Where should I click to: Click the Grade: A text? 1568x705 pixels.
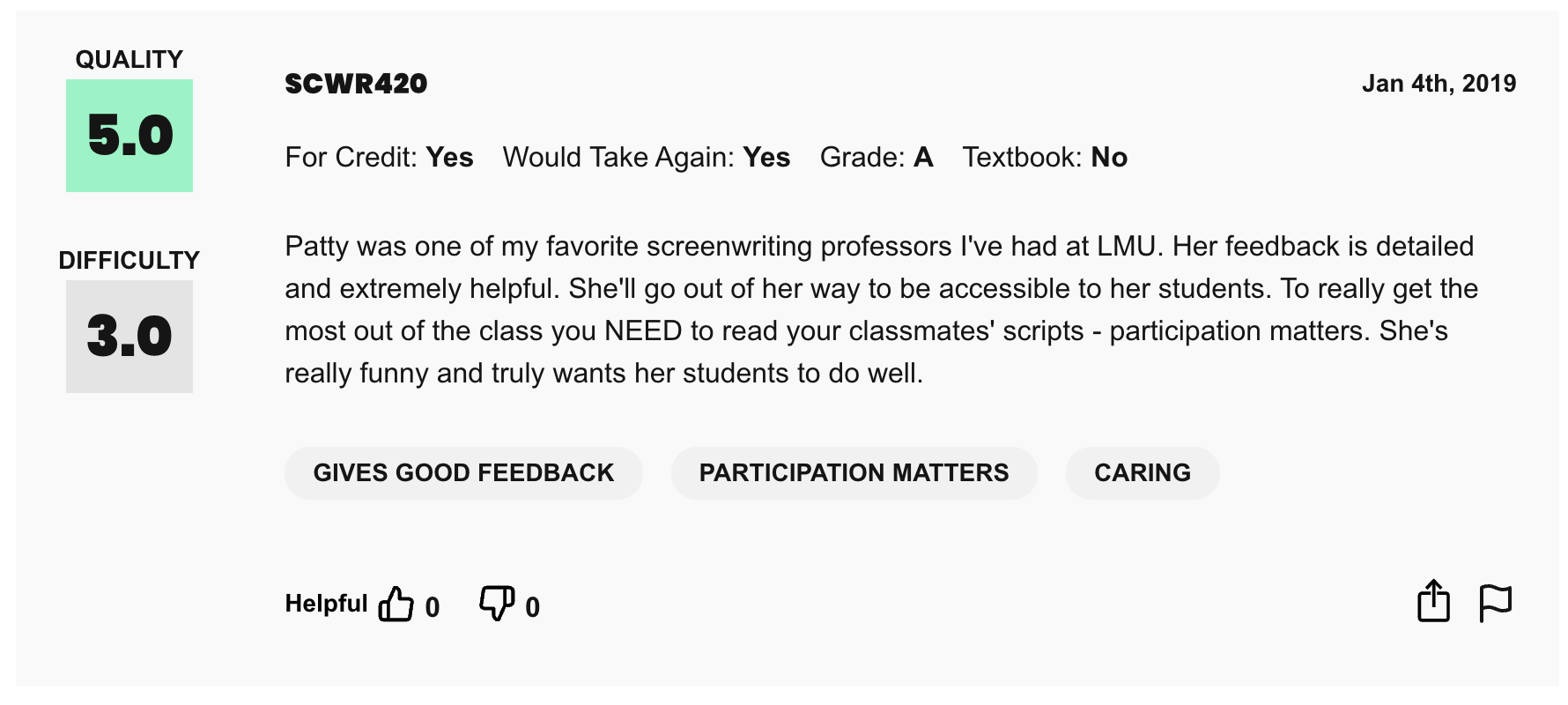(x=877, y=157)
